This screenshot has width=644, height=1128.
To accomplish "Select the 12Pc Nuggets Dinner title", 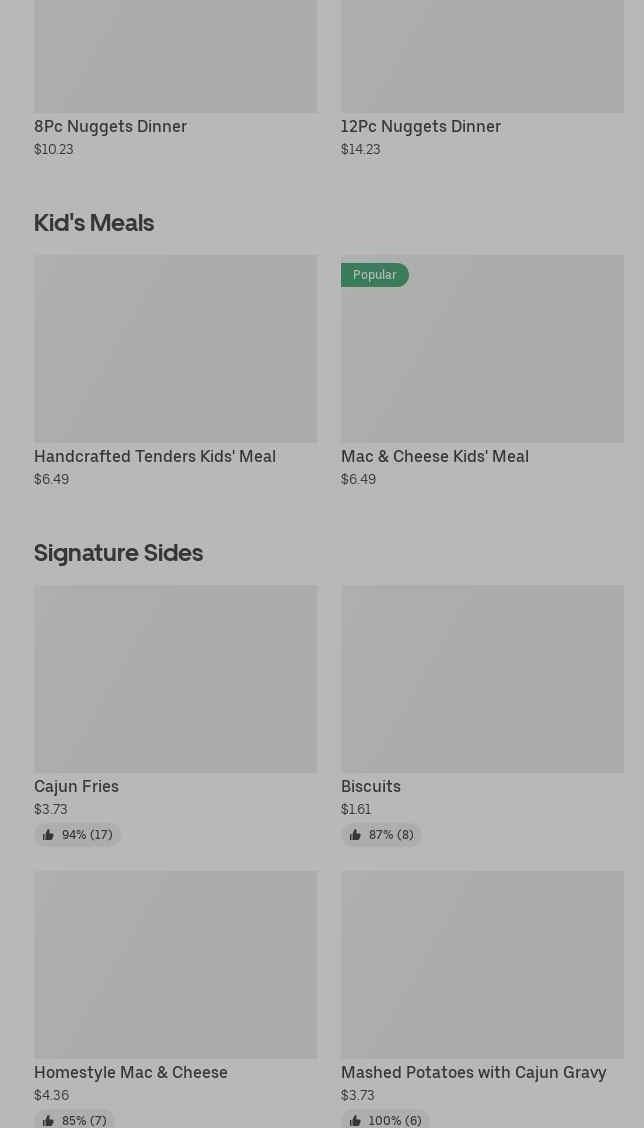I will point(420,127).
